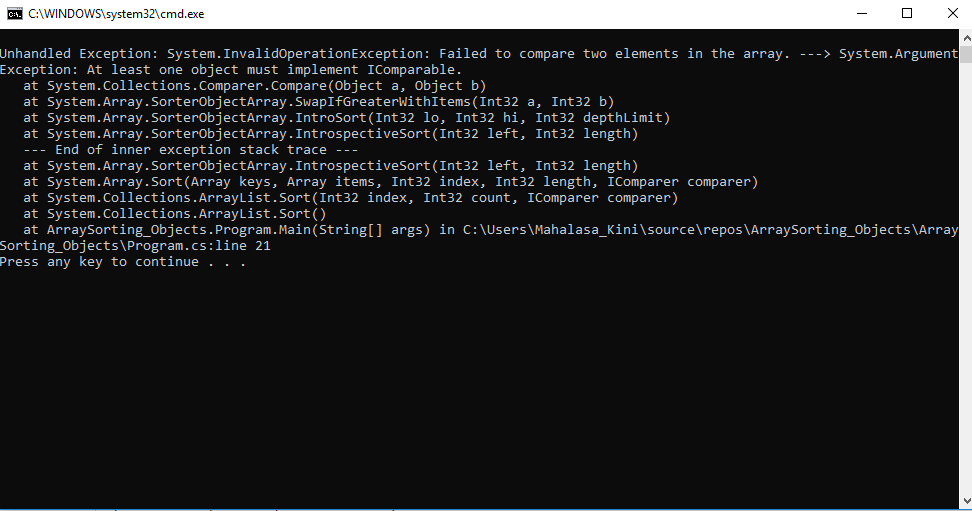Click the 'SwapIfGreaterWithItems' stack frame

coord(382,102)
